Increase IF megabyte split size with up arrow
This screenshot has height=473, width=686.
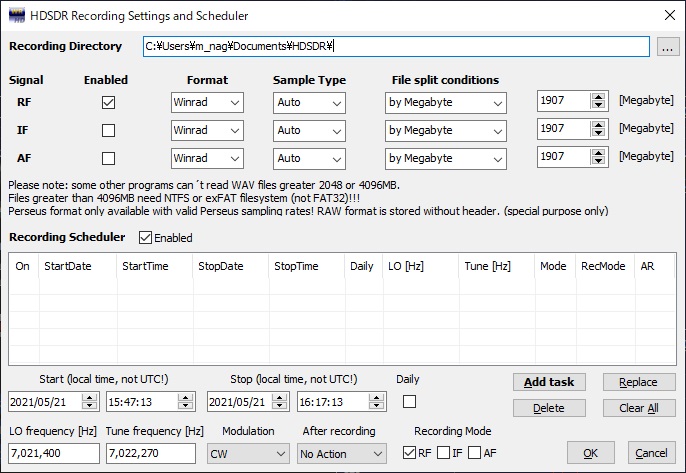point(598,125)
